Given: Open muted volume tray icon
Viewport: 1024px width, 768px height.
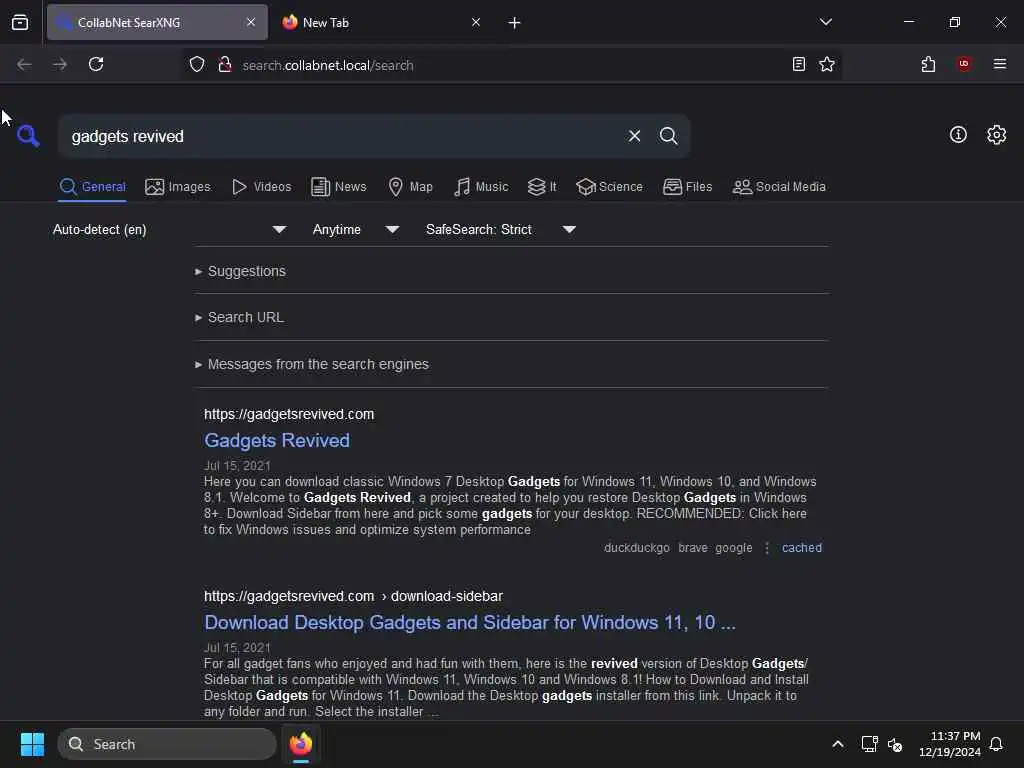Looking at the screenshot, I should pyautogui.click(x=895, y=744).
